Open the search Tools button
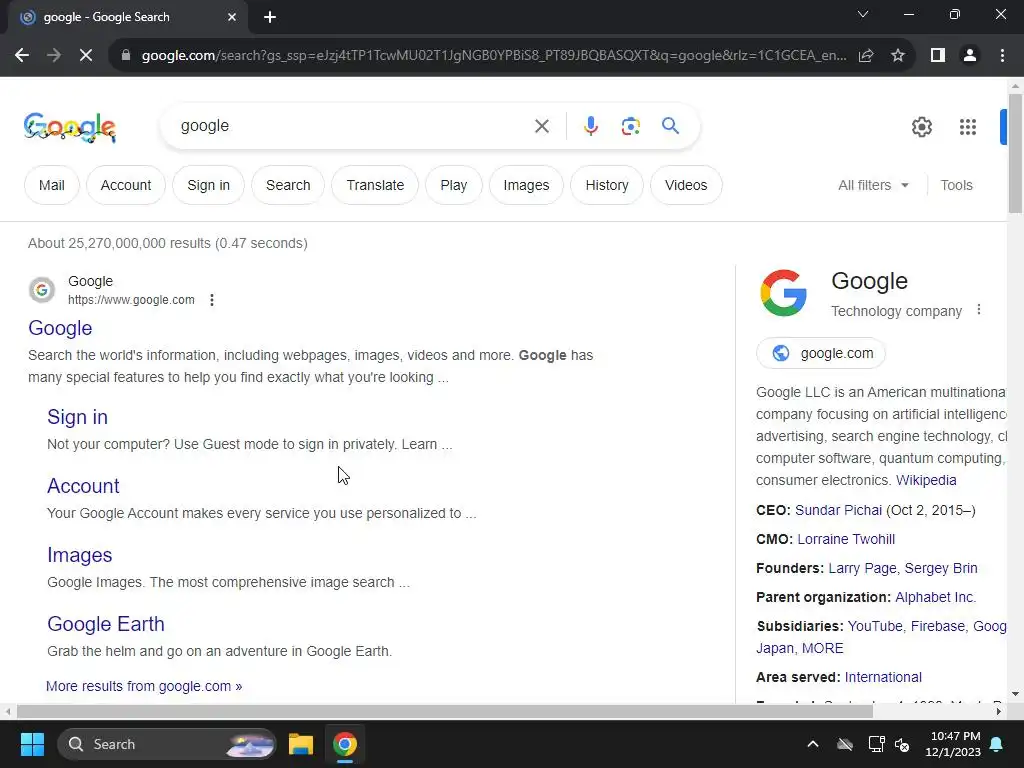Image resolution: width=1024 pixels, height=768 pixels. tap(956, 185)
